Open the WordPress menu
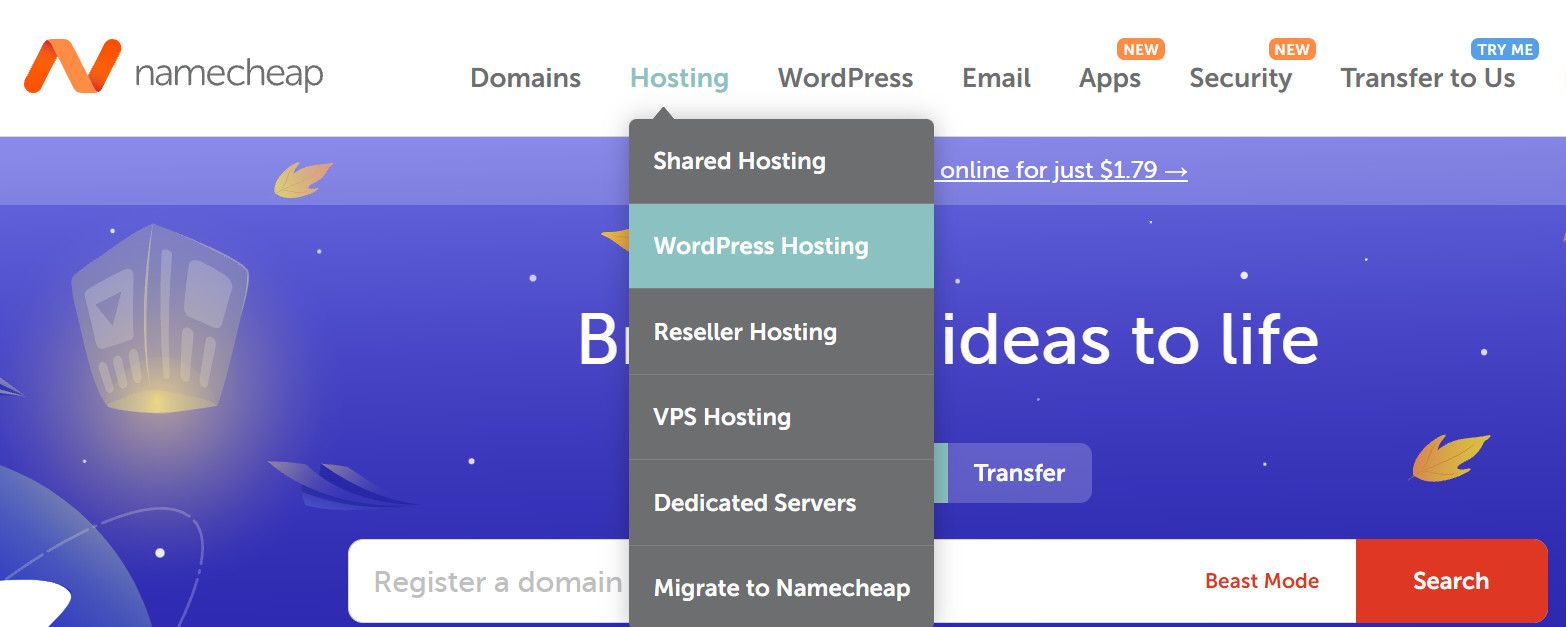 (845, 77)
